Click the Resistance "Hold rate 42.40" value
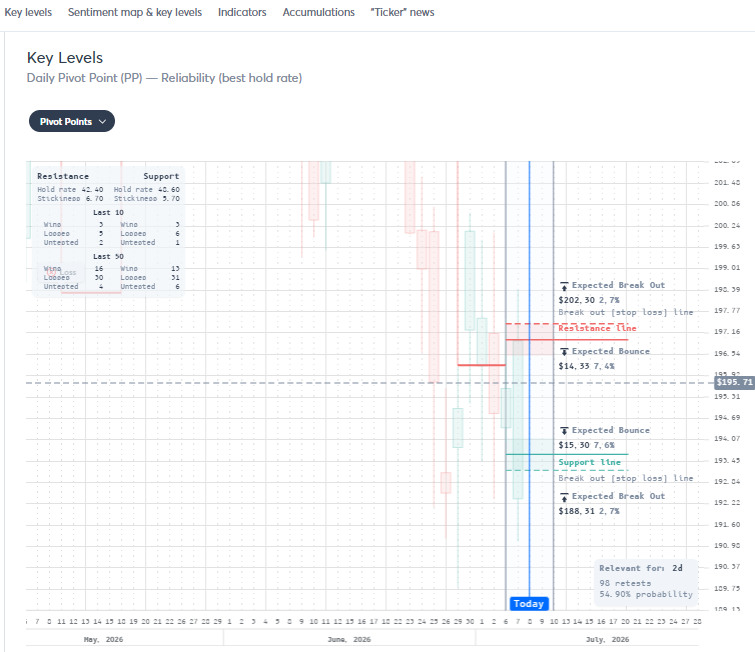 [70, 190]
